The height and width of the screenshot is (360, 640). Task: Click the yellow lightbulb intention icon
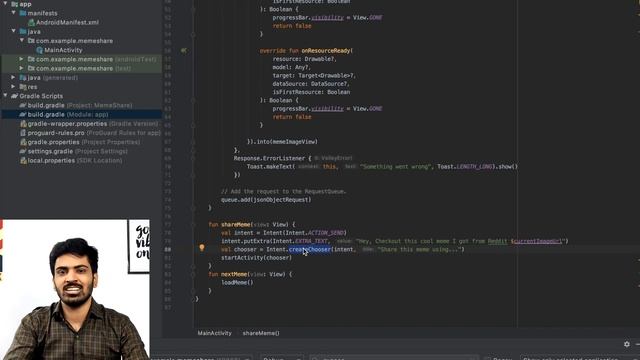coord(202,248)
